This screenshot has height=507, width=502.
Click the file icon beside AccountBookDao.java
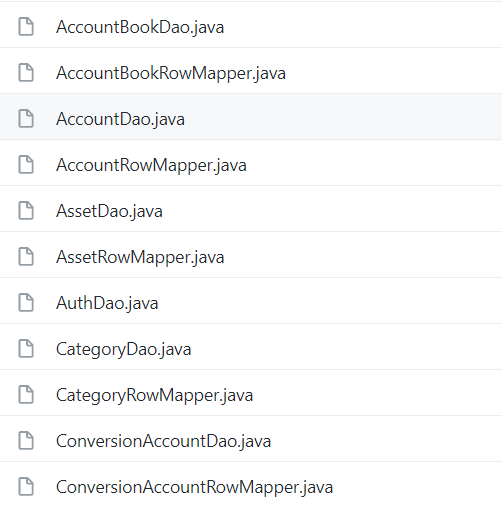click(26, 27)
